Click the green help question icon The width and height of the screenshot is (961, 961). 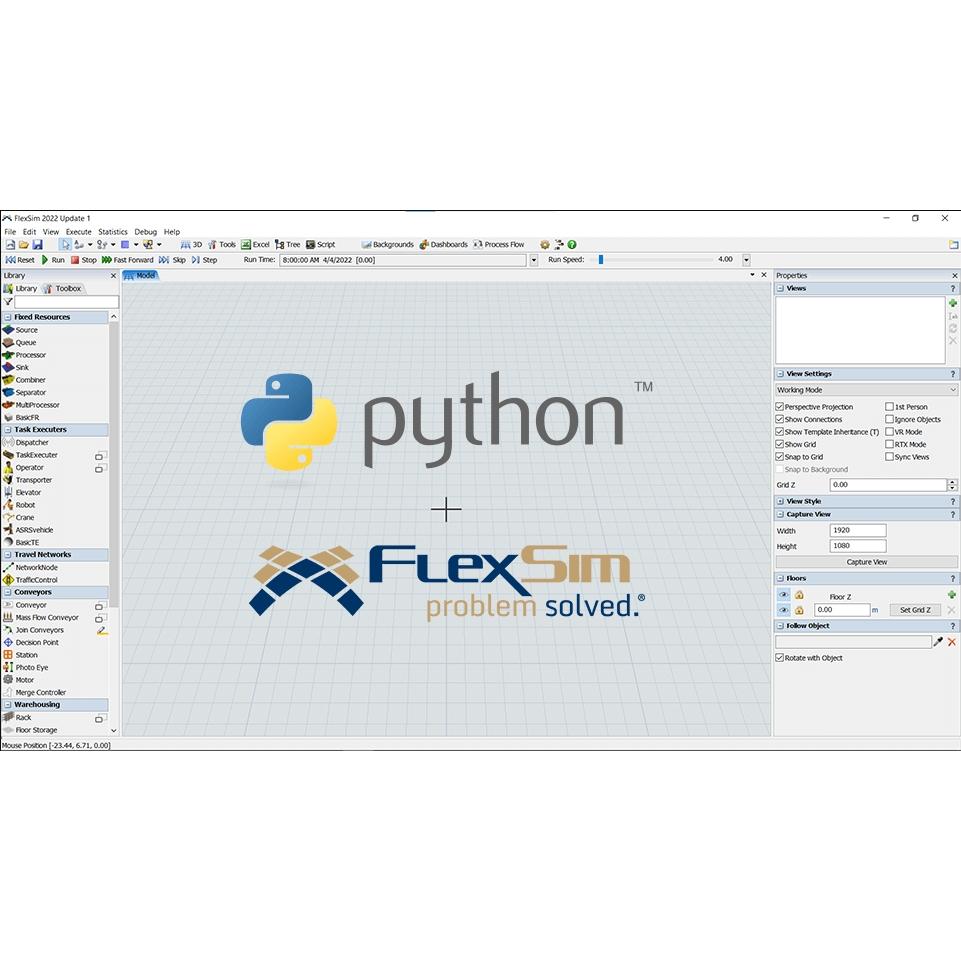[572, 245]
